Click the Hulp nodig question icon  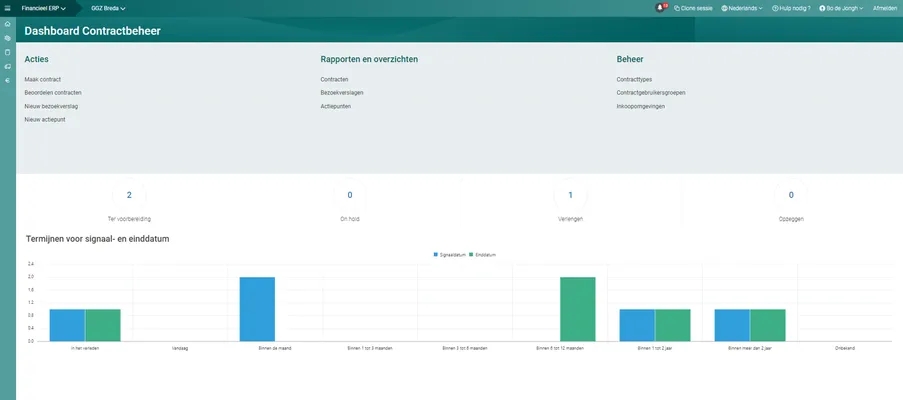point(775,8)
